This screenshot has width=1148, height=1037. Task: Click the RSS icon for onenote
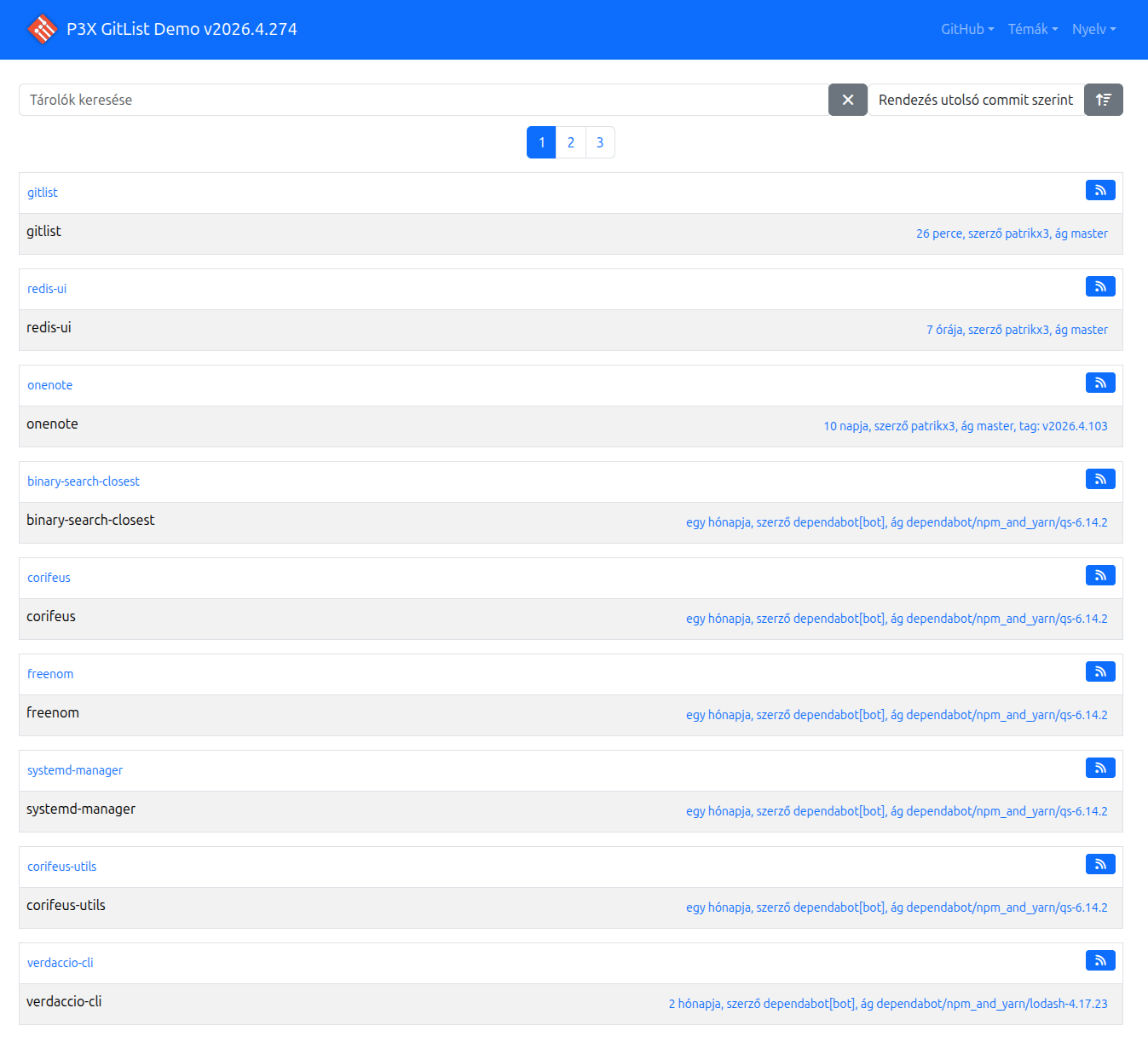tap(1100, 383)
